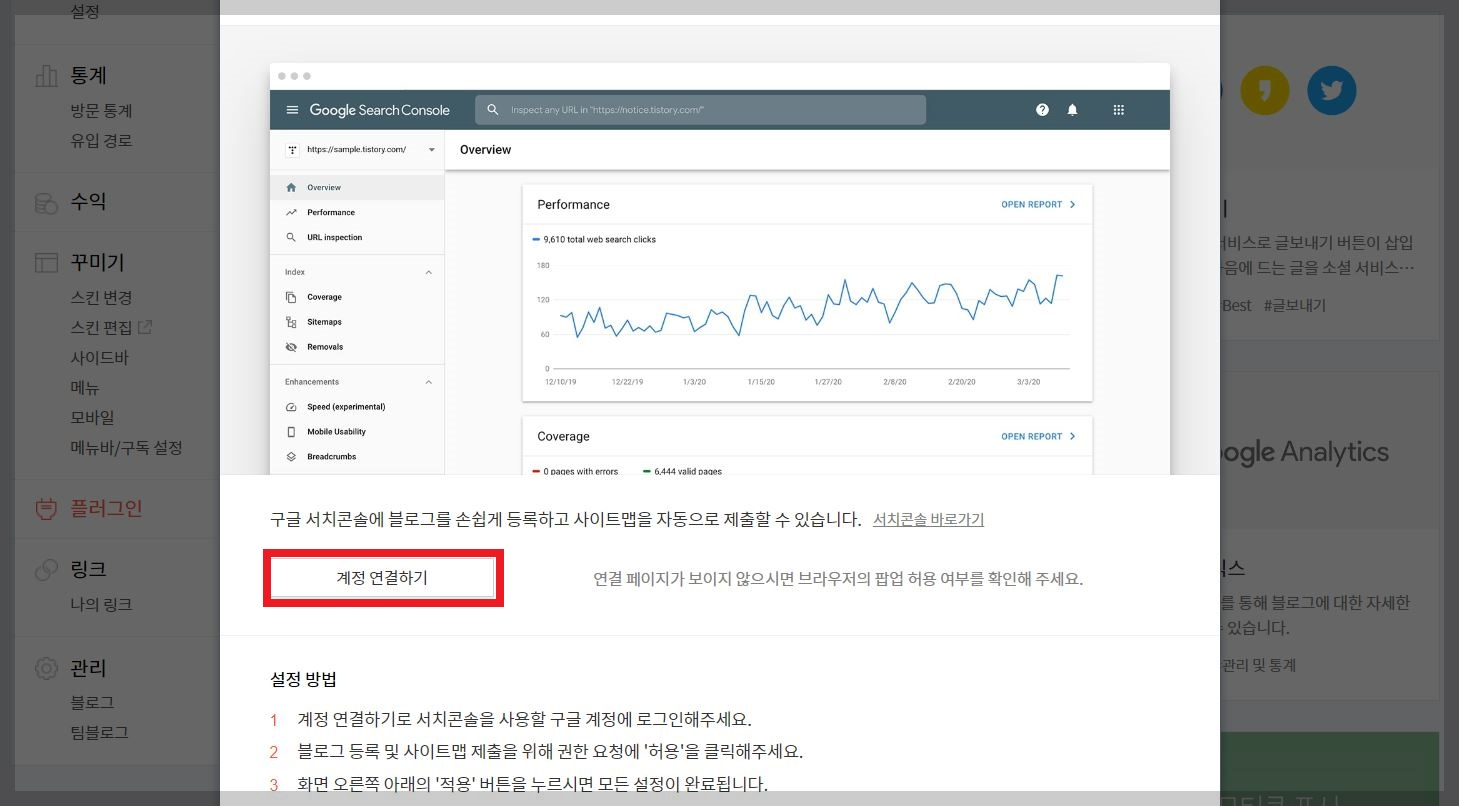This screenshot has height=806, width=1459.
Task: Open 사이드바 settings in the sidebar
Action: [x=99, y=358]
